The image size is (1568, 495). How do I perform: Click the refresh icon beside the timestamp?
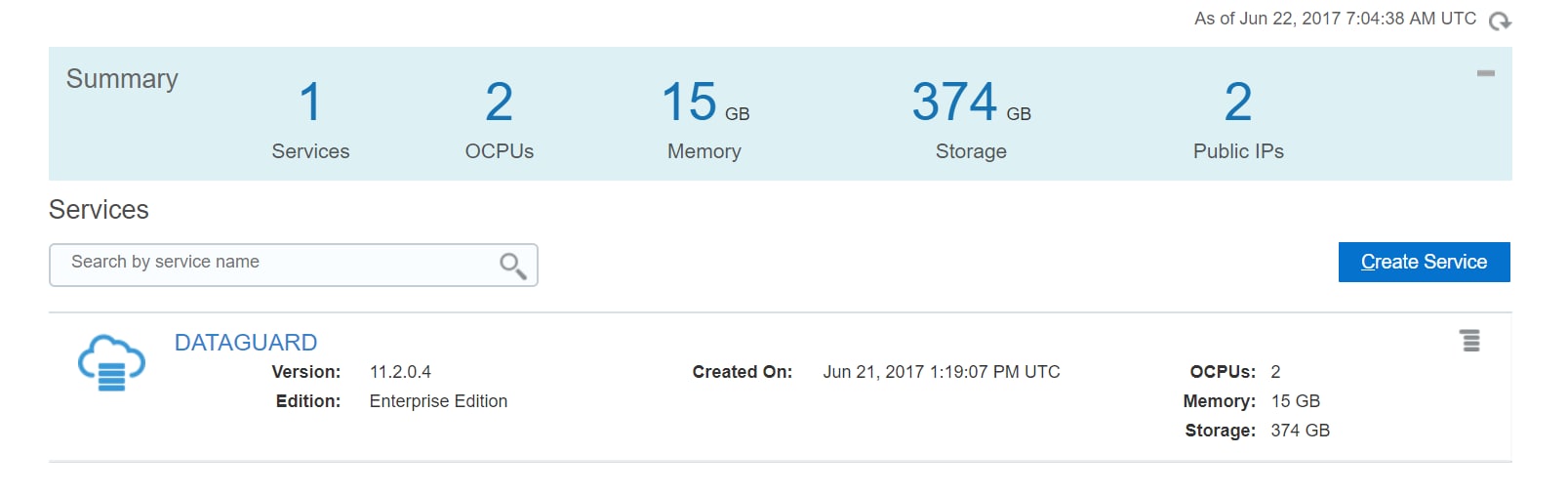pyautogui.click(x=1500, y=21)
